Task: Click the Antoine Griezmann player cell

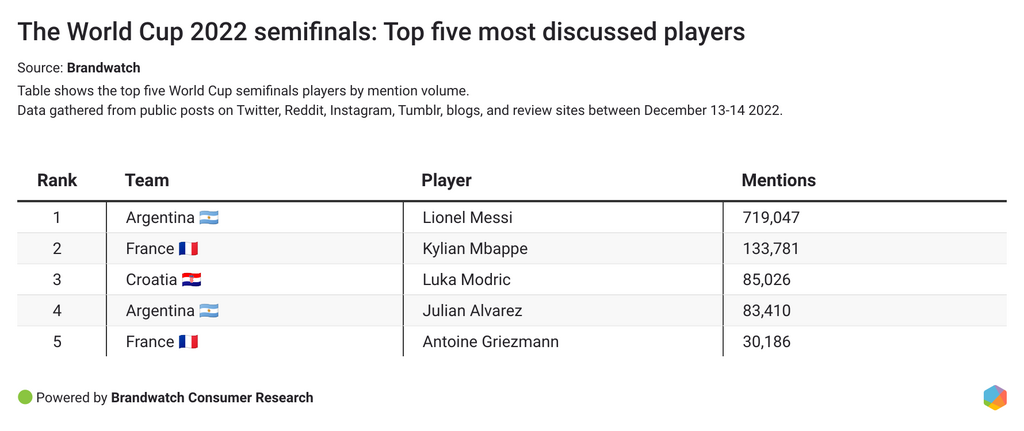Action: coord(490,342)
